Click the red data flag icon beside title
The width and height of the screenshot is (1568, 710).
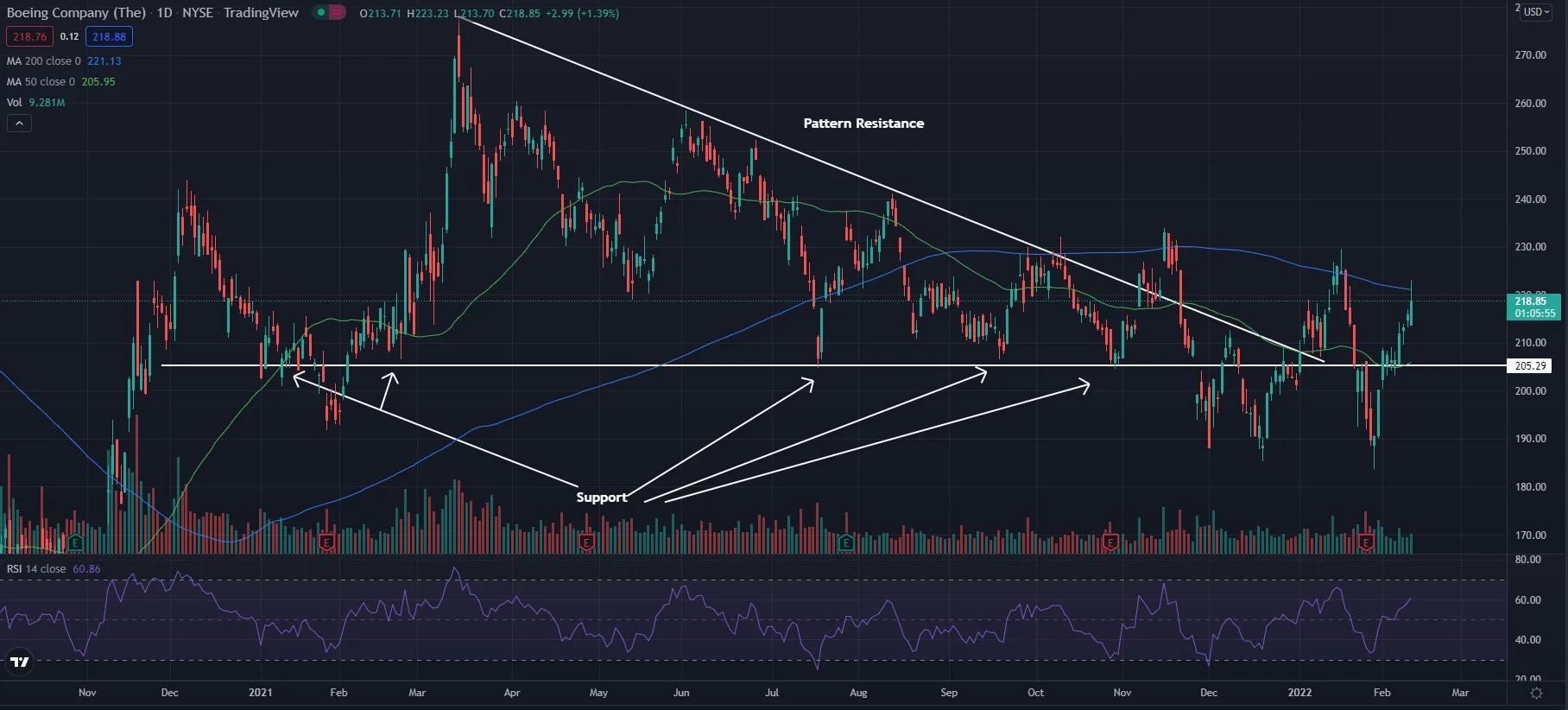pyautogui.click(x=337, y=13)
